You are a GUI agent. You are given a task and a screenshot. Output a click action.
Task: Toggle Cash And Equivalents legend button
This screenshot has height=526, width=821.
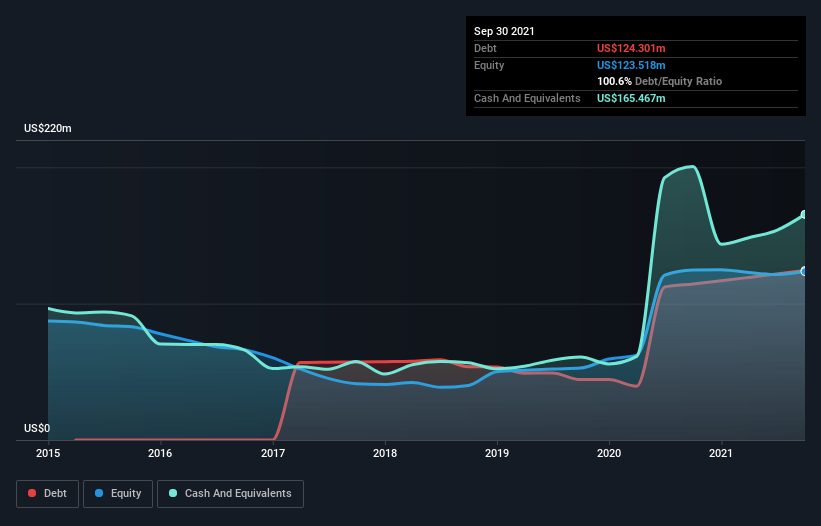230,494
